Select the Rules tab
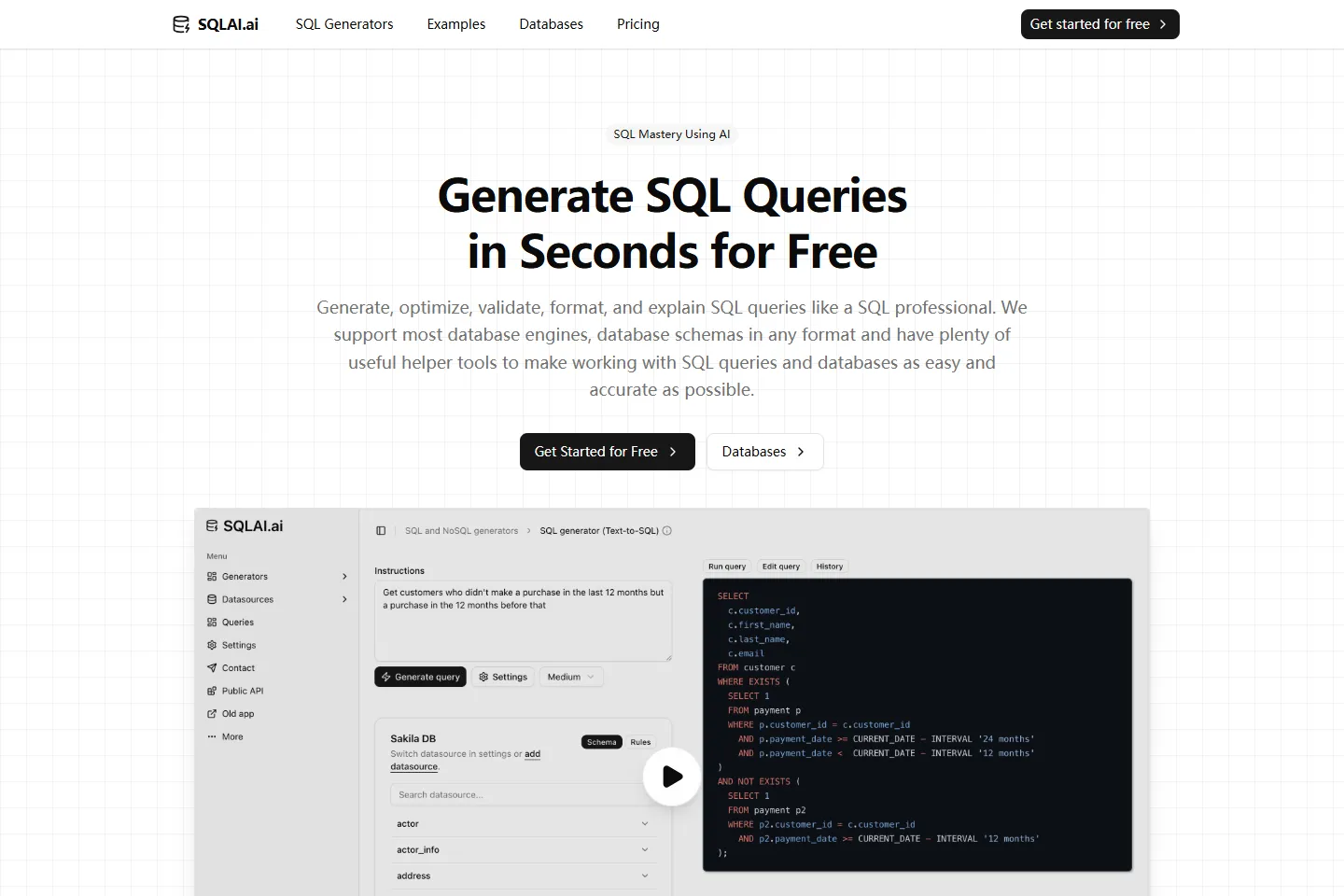This screenshot has width=1344, height=896. [x=640, y=742]
